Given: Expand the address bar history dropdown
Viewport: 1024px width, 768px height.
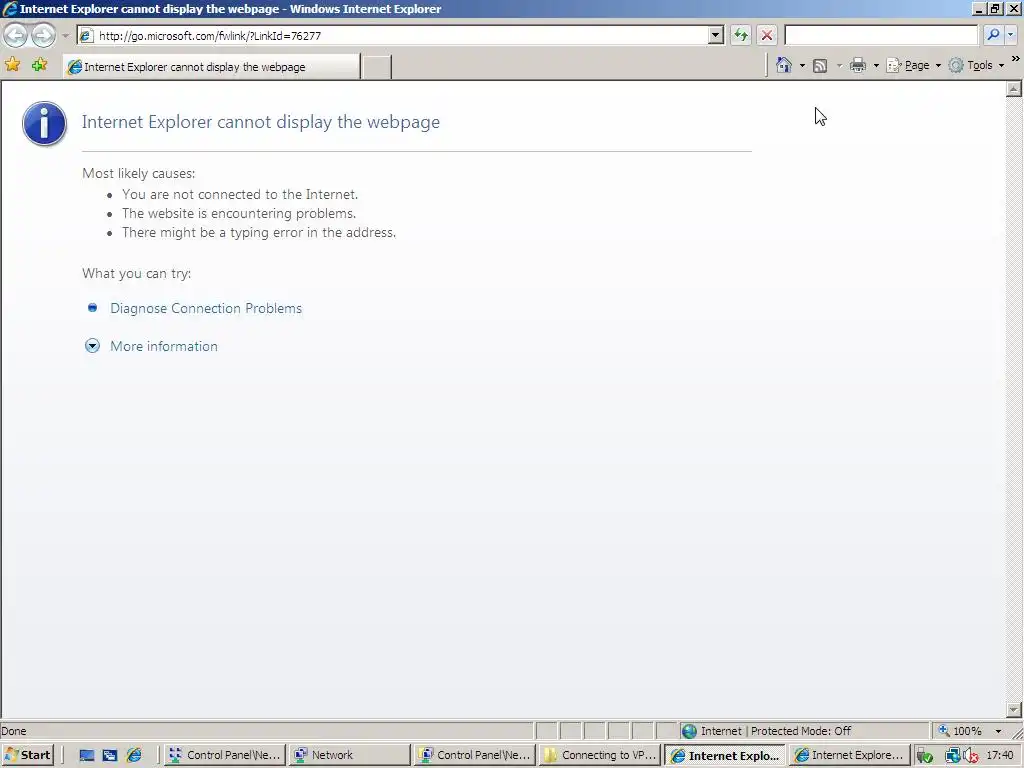Looking at the screenshot, I should point(716,35).
